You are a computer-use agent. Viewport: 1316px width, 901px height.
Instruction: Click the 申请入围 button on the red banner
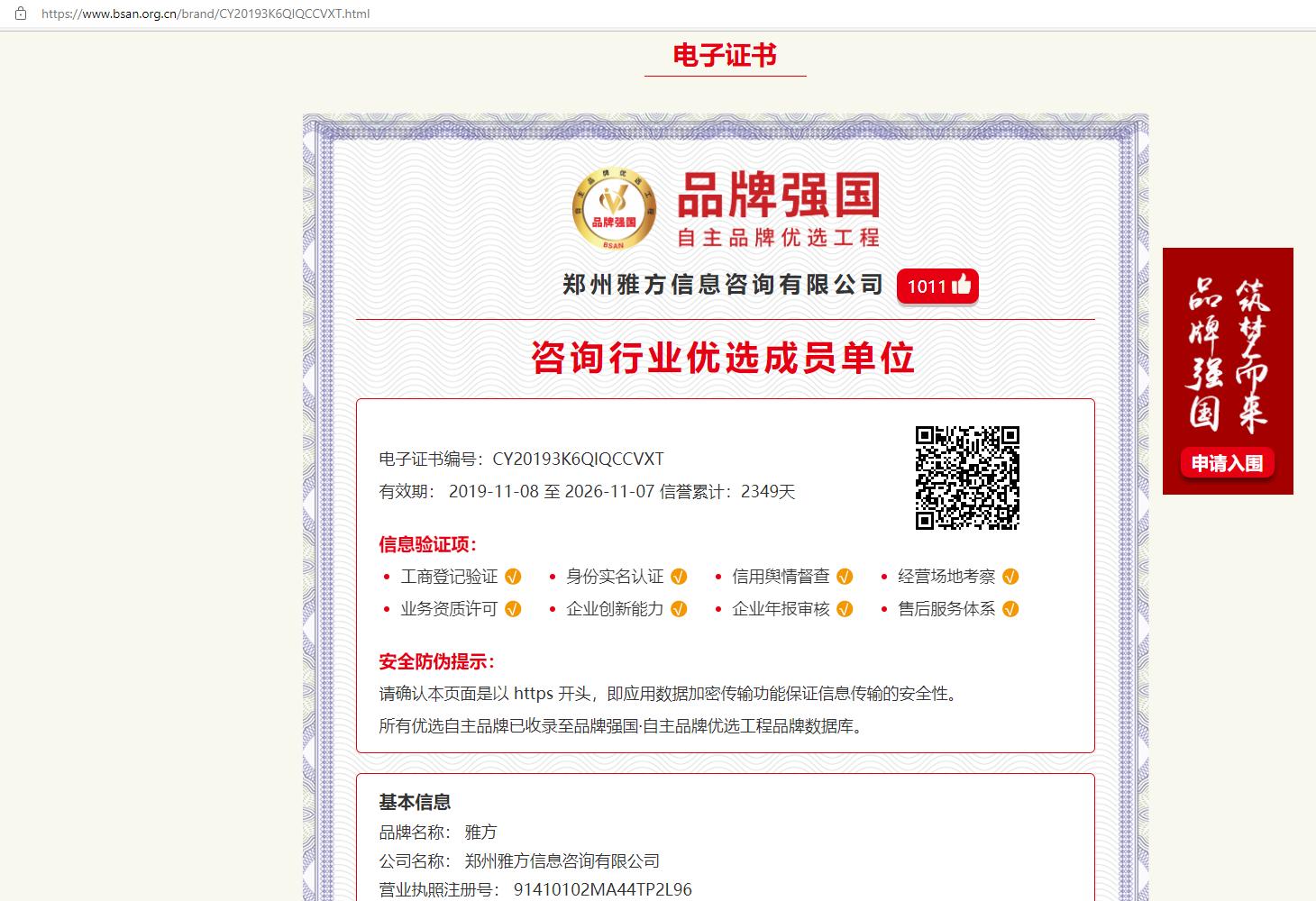(1227, 463)
